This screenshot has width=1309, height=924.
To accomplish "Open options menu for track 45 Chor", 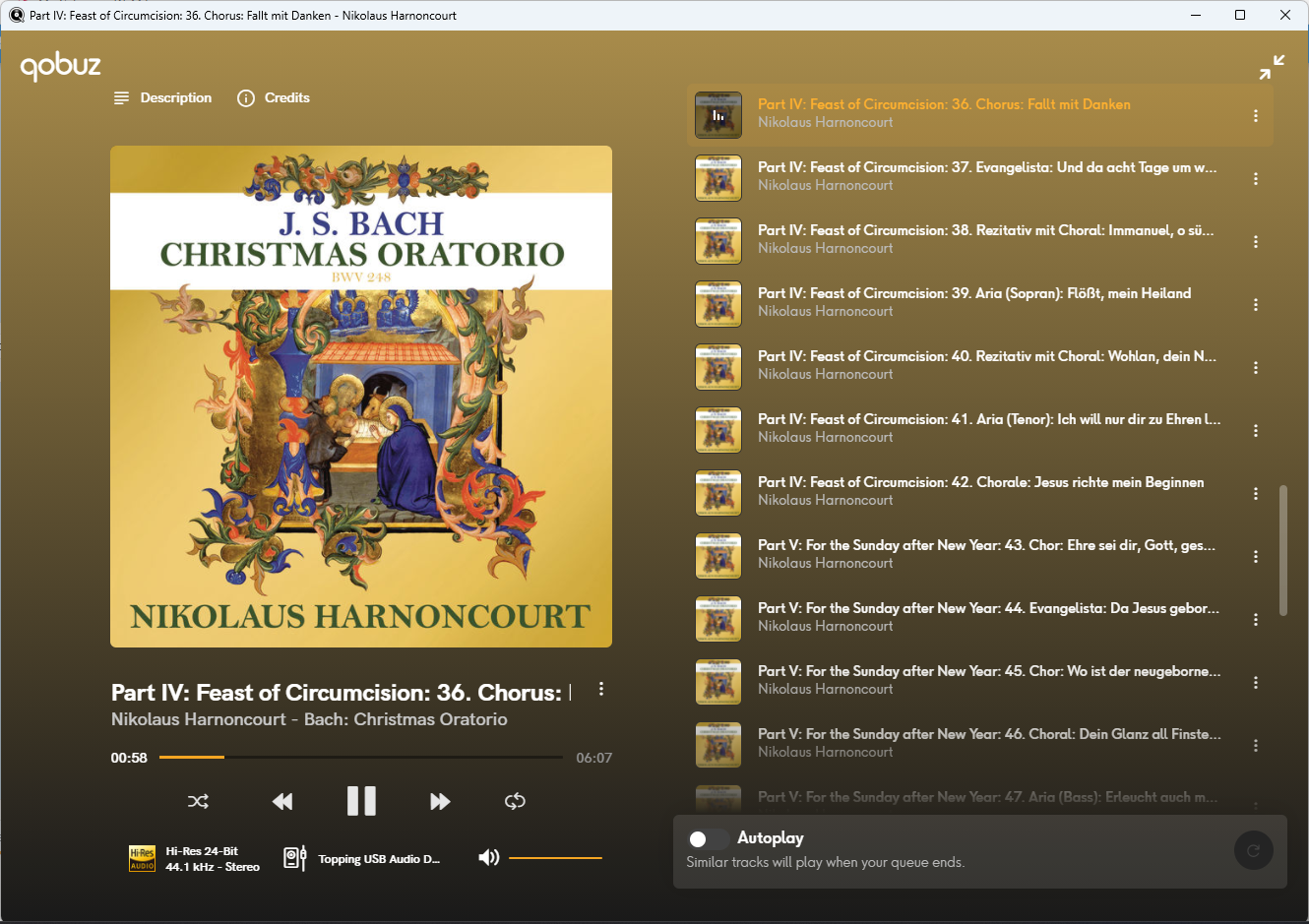I will 1256,683.
